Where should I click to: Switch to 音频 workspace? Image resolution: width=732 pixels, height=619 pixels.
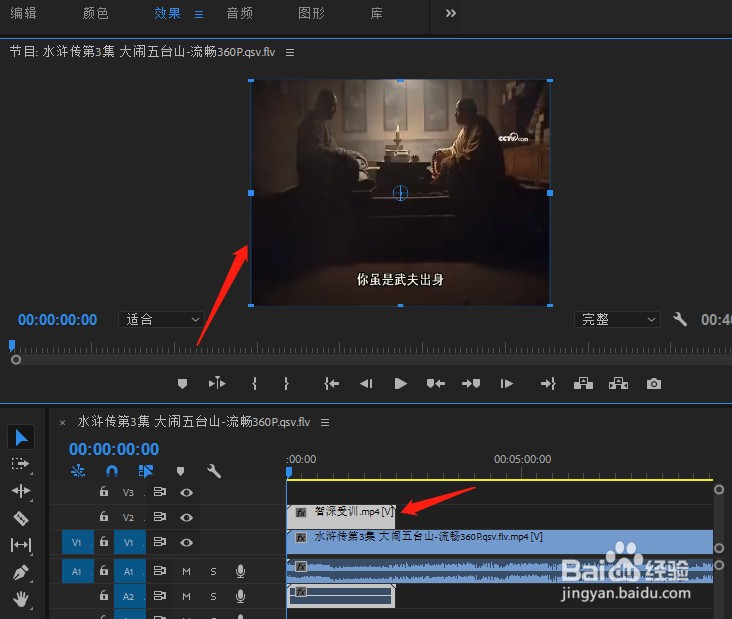pos(239,13)
